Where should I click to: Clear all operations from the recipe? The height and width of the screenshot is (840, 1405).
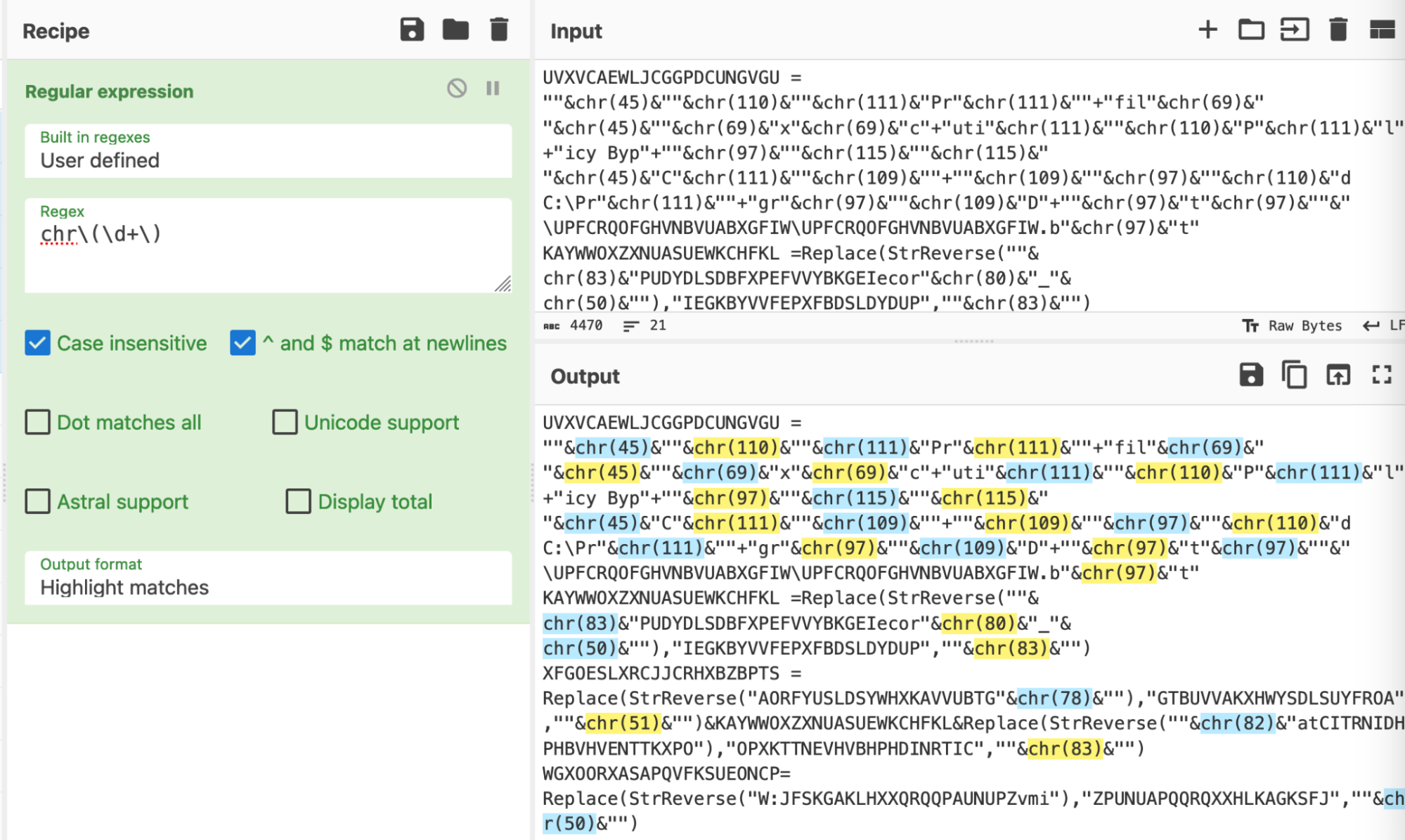(x=499, y=30)
